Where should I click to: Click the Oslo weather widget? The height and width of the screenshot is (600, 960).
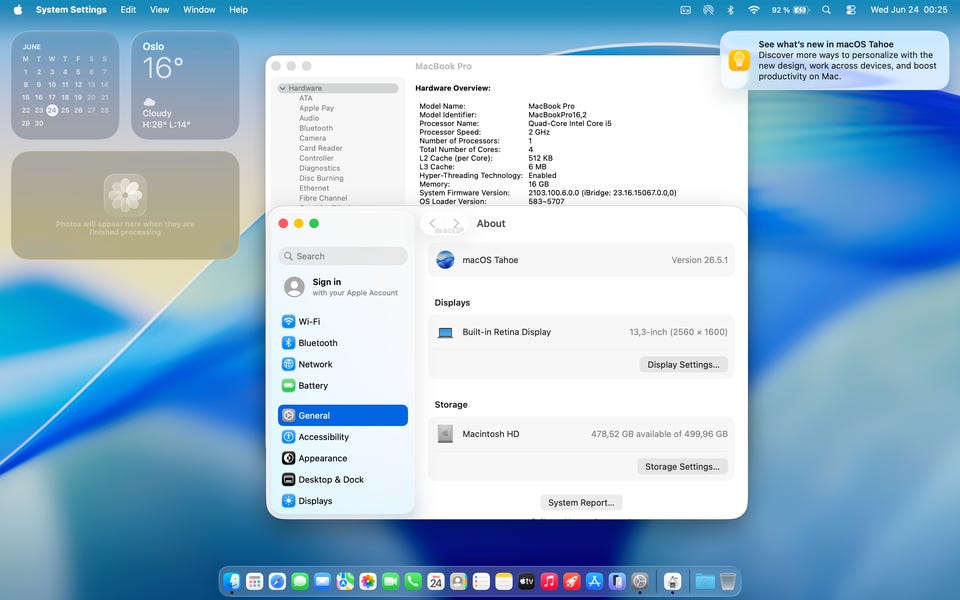point(186,85)
